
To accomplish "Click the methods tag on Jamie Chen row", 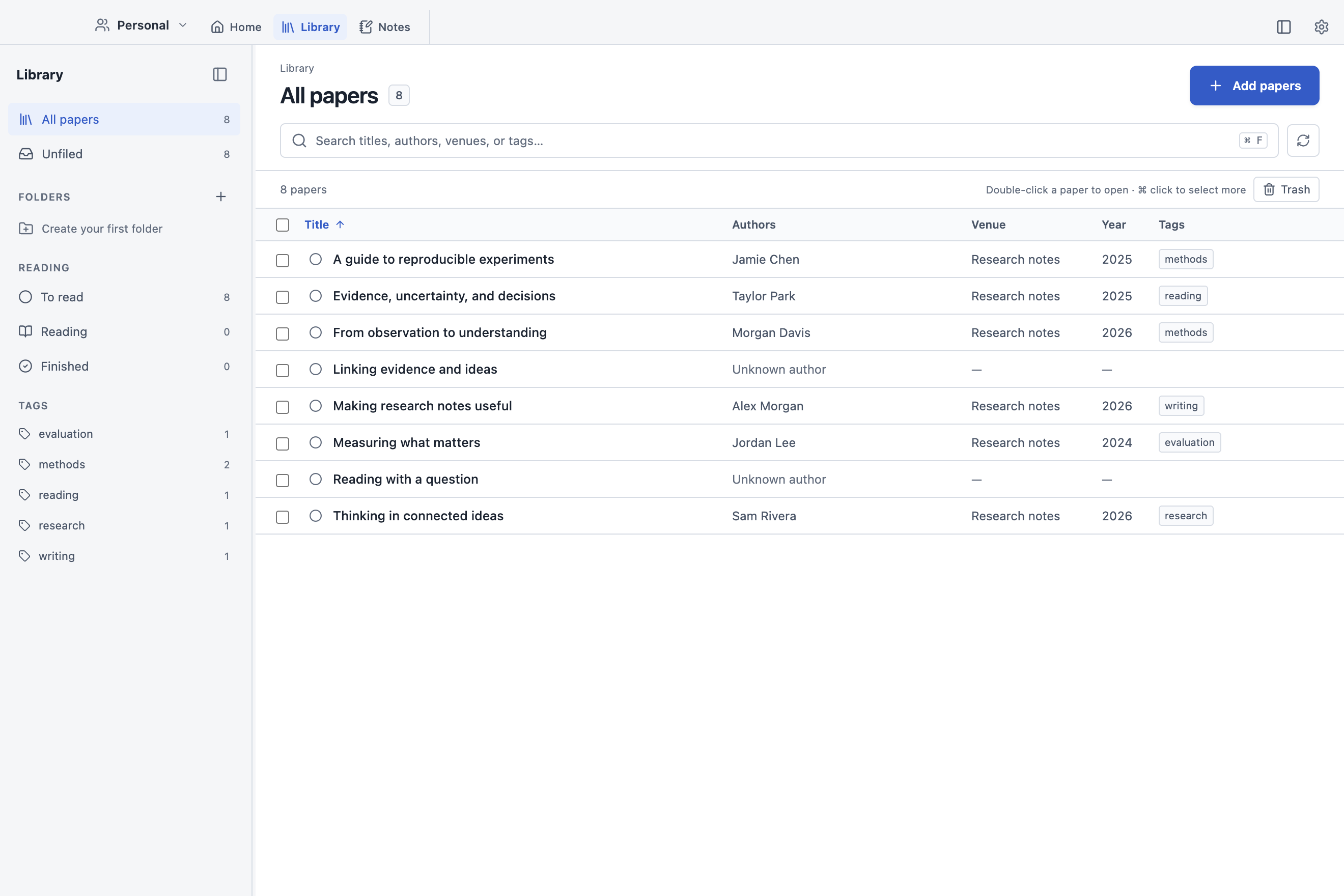I will 1186,260.
